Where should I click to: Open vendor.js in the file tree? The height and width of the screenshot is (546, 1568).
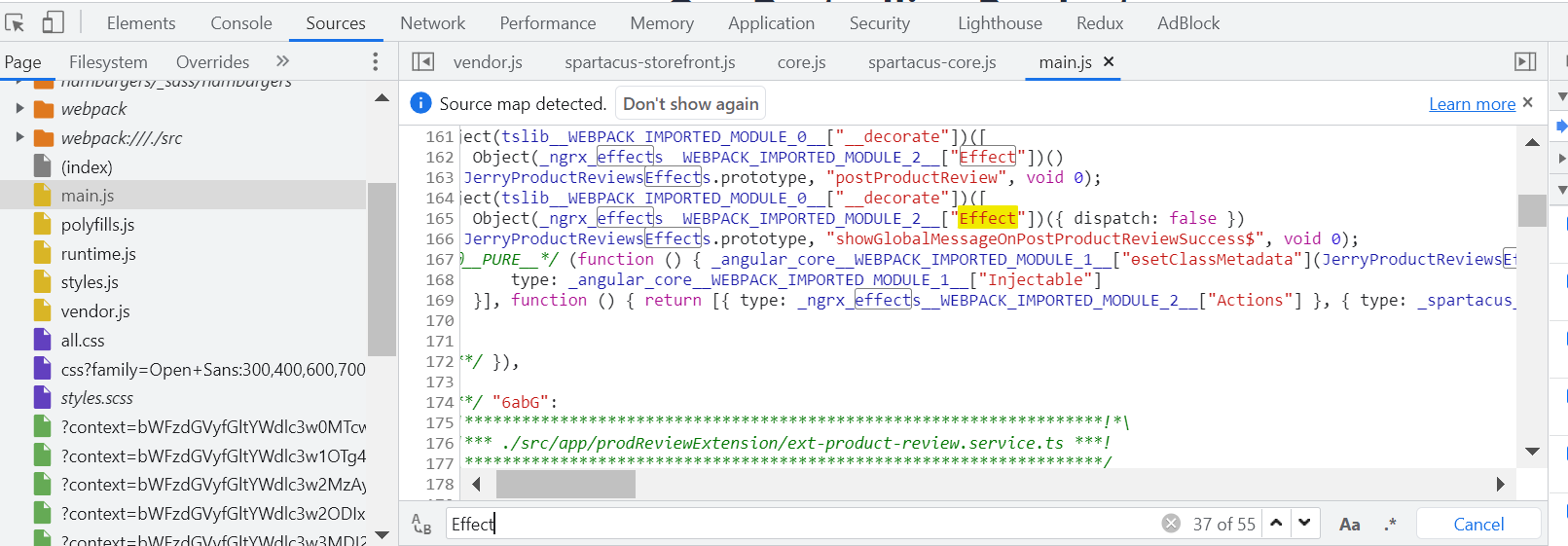tap(95, 311)
